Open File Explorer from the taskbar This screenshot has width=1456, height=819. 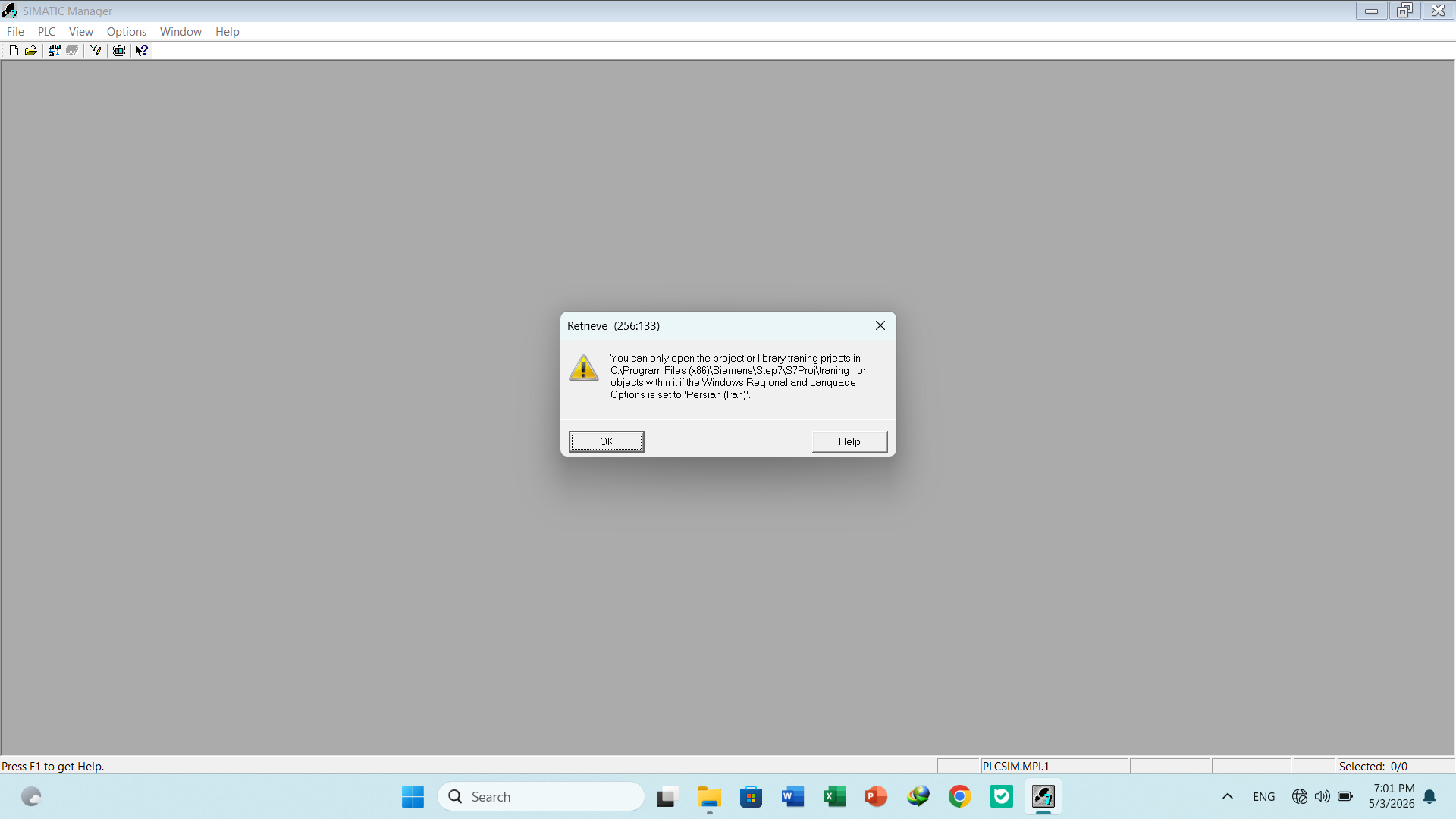pos(710,797)
